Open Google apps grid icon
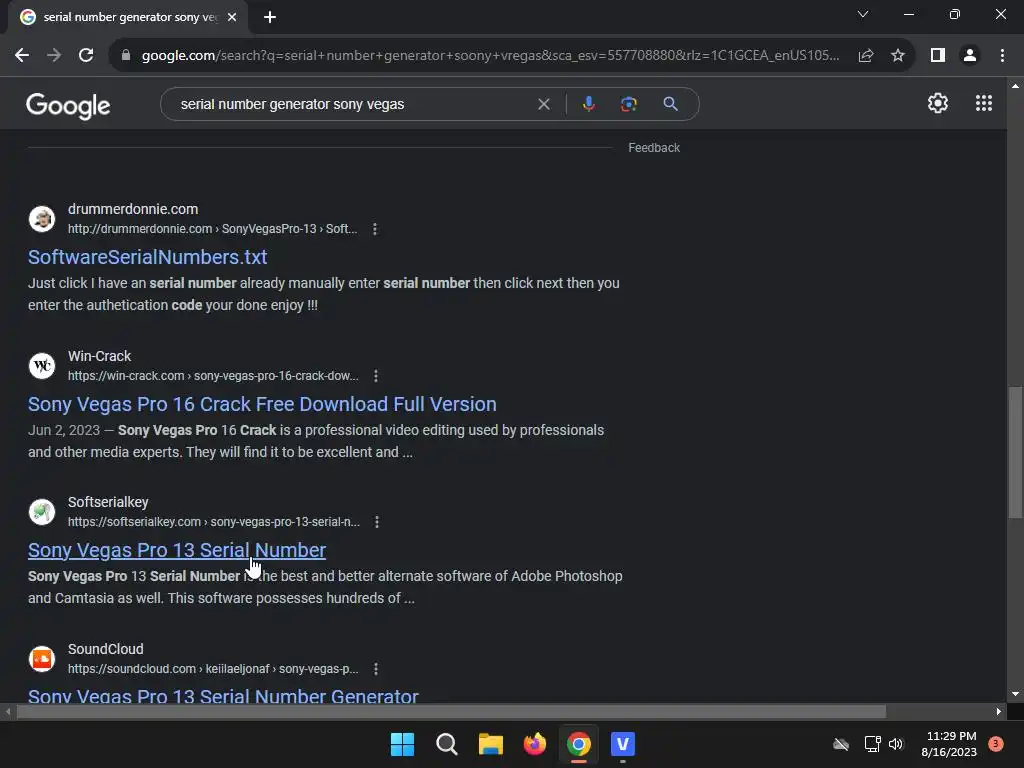The height and width of the screenshot is (768, 1024). [x=984, y=103]
